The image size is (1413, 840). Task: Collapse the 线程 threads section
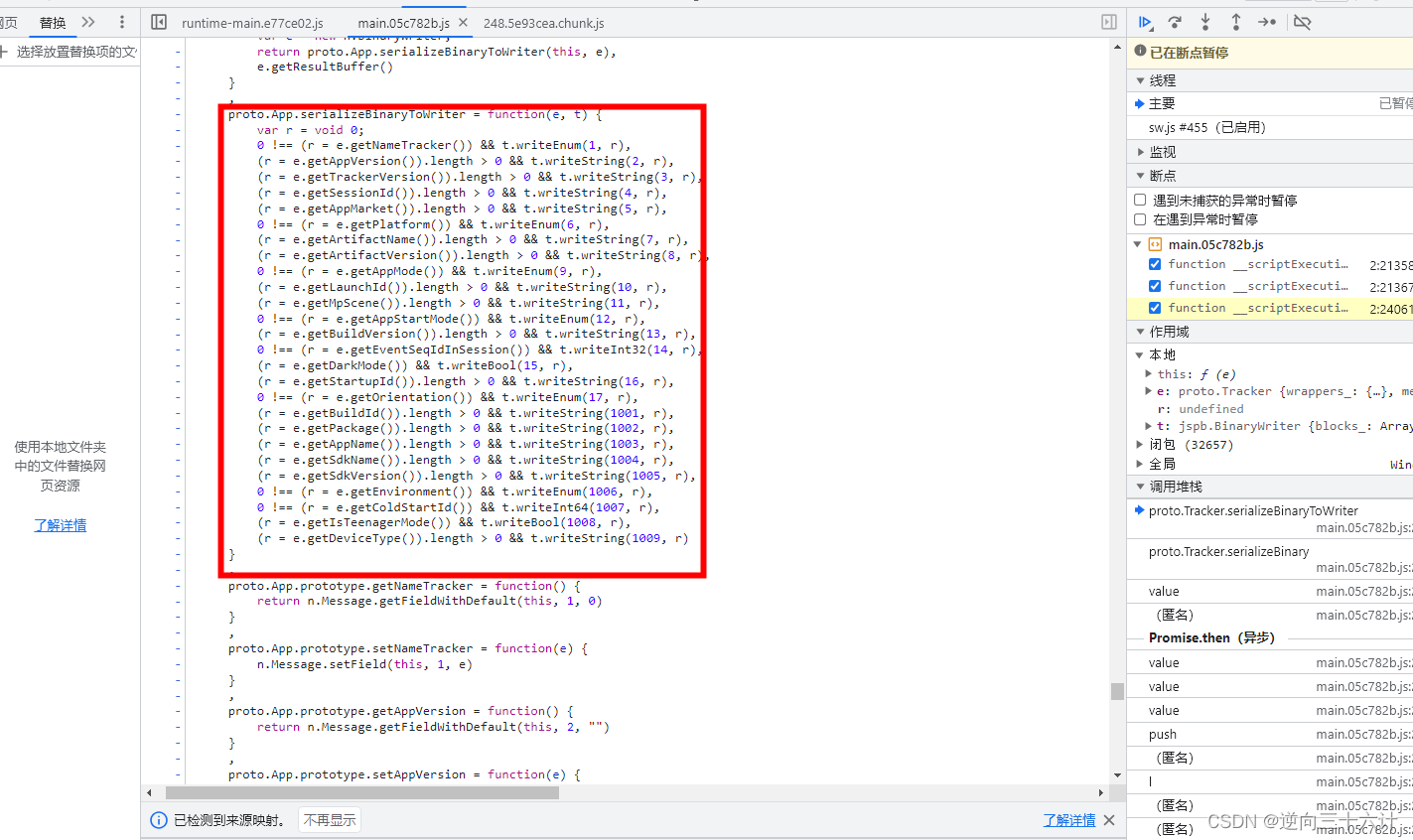click(1140, 80)
